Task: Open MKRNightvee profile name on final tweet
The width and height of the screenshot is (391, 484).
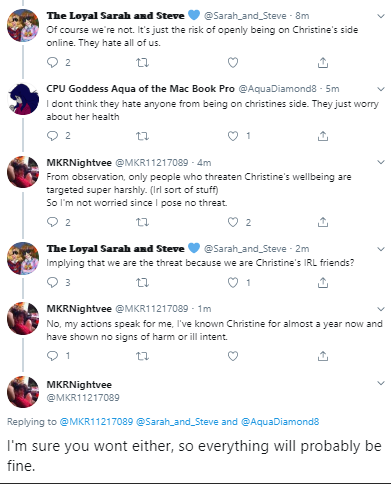Action: [79, 385]
